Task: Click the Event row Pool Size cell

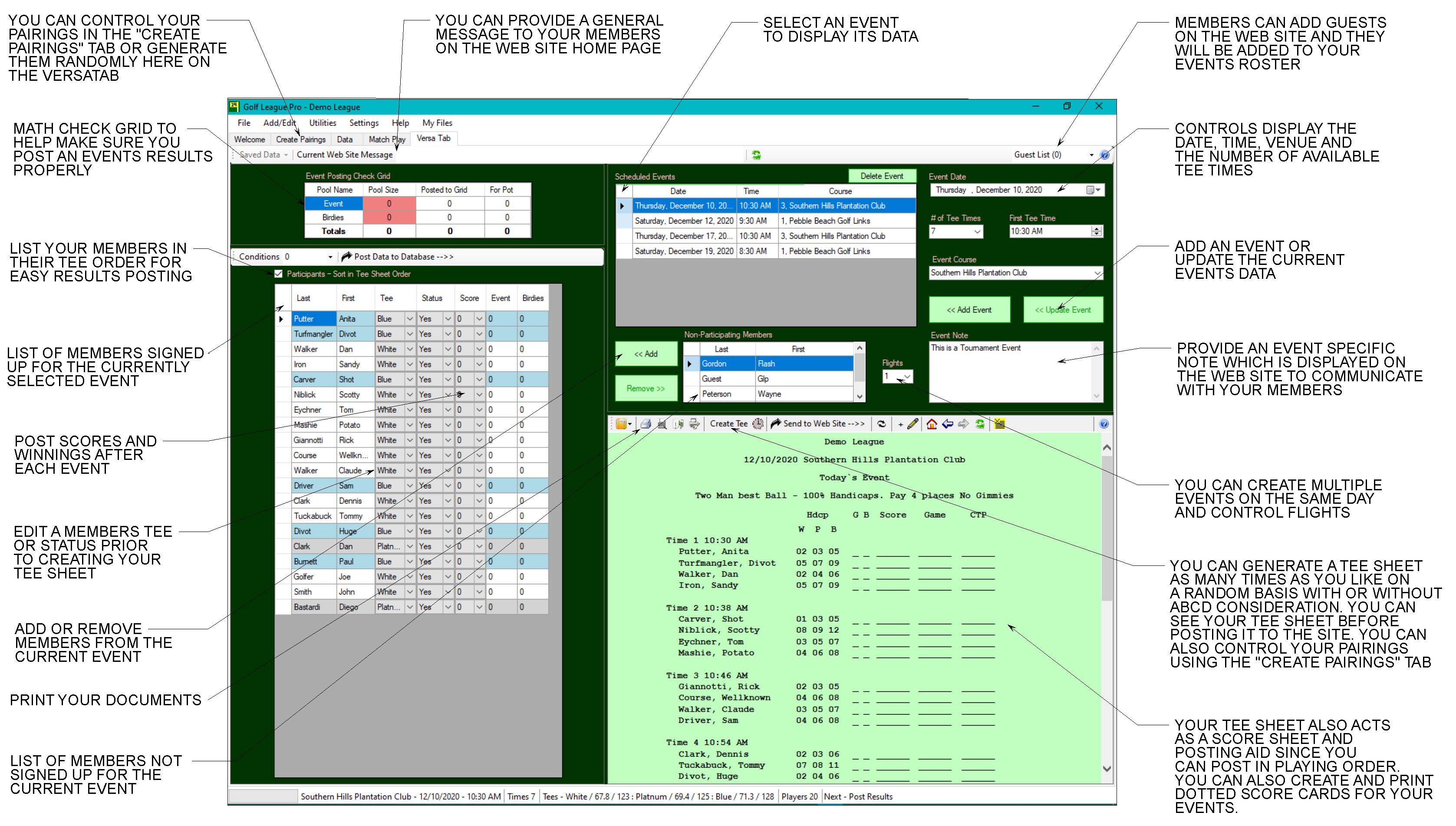Action: [389, 204]
